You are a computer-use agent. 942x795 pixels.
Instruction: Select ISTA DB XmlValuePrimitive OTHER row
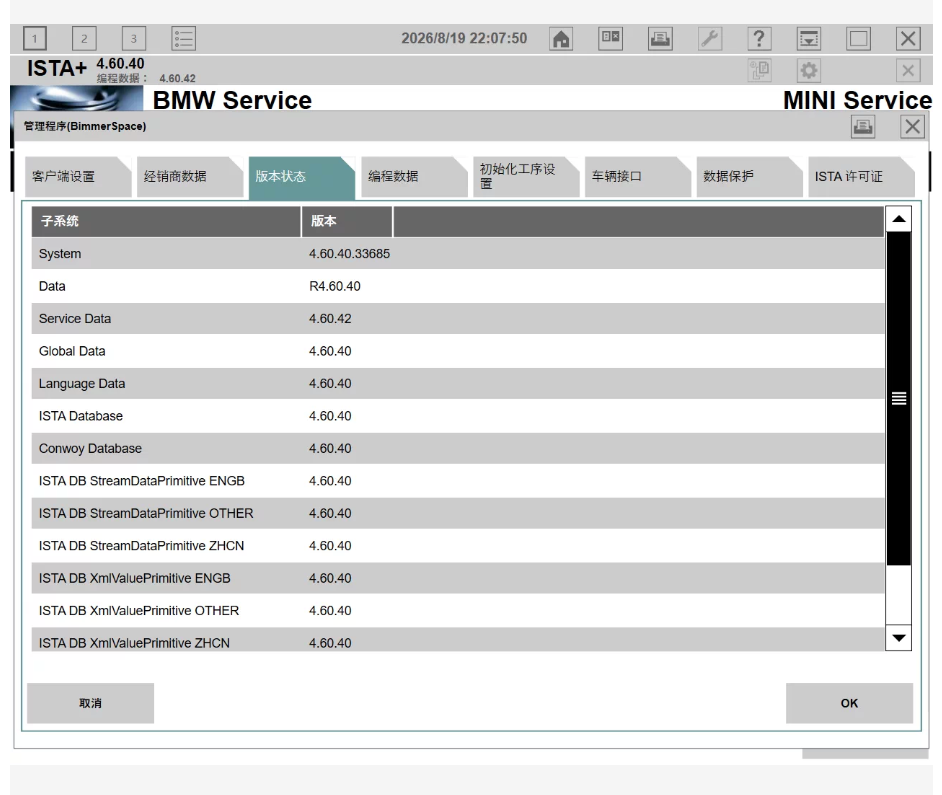point(458,611)
